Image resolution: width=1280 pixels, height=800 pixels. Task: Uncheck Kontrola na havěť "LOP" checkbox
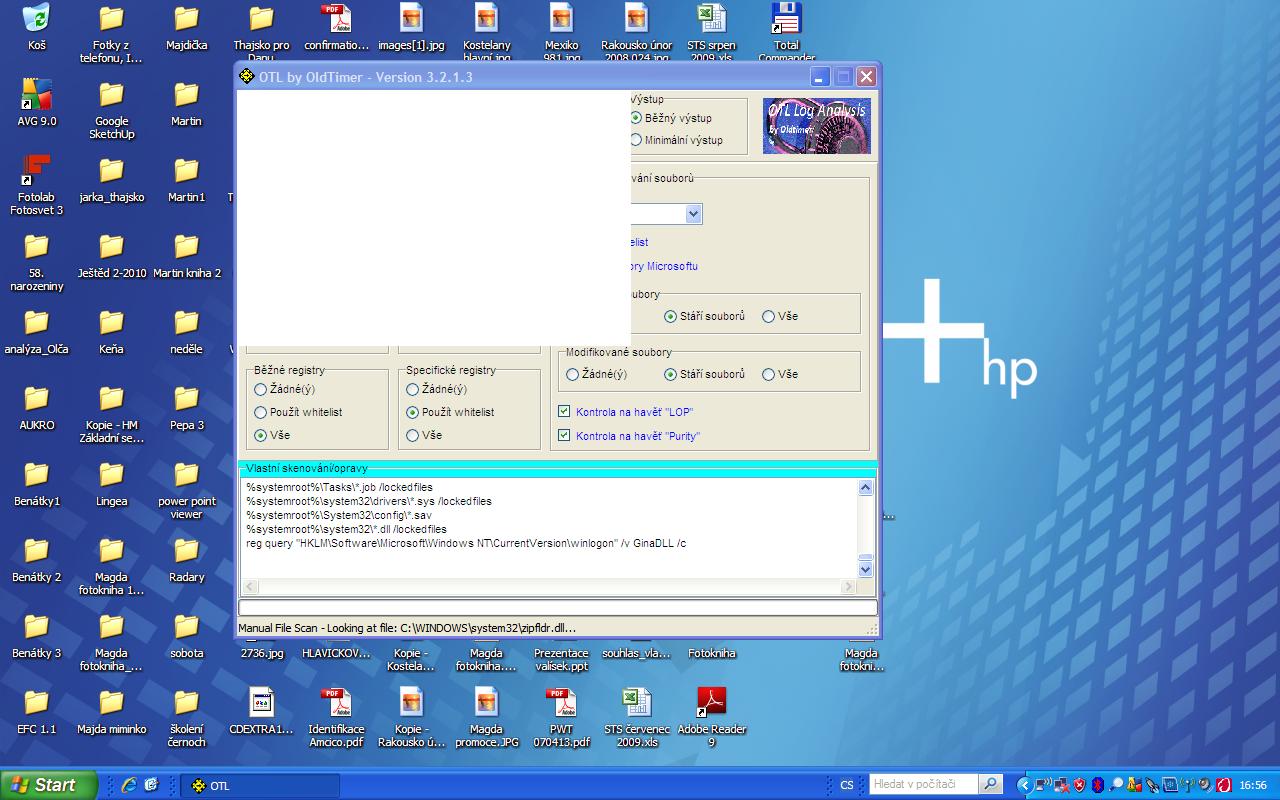tap(564, 412)
